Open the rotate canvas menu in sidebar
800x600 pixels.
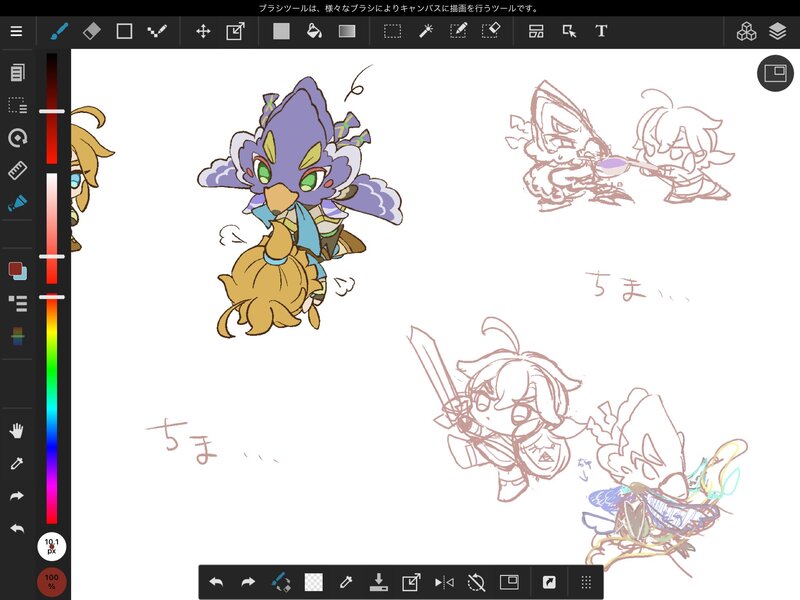17,138
